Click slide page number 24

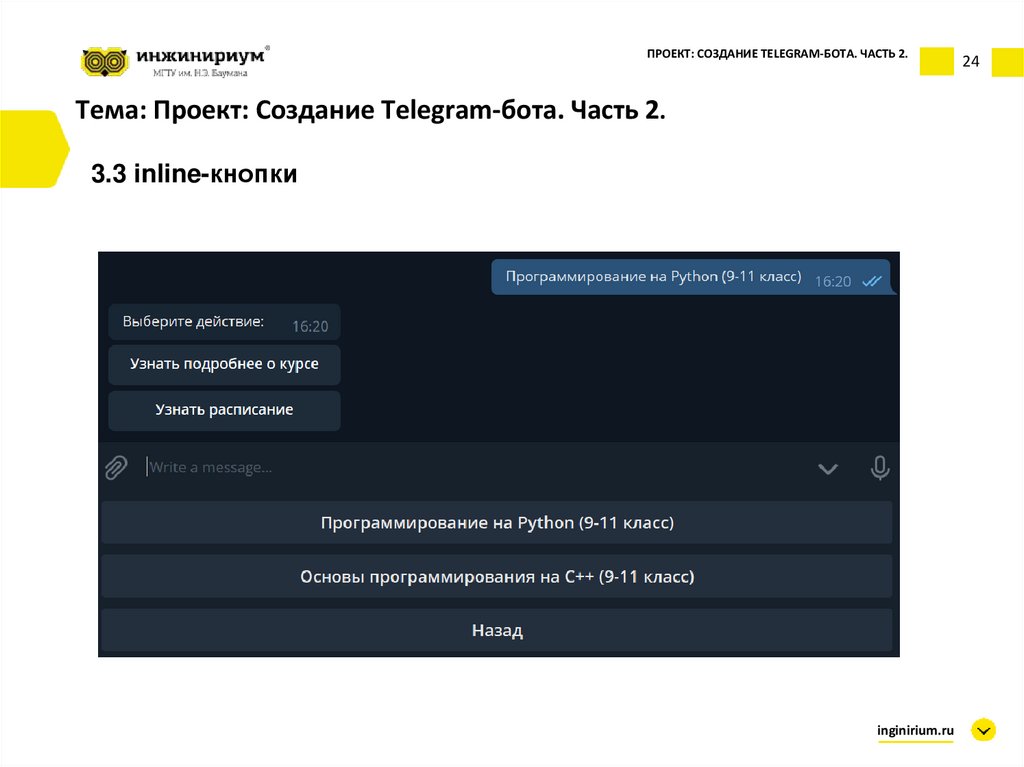point(970,61)
